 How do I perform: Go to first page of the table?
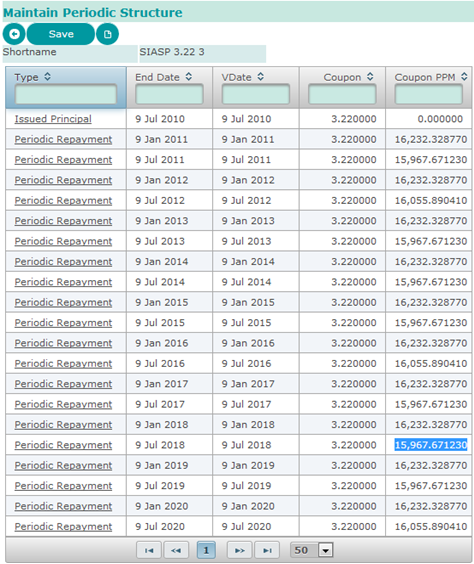click(149, 550)
